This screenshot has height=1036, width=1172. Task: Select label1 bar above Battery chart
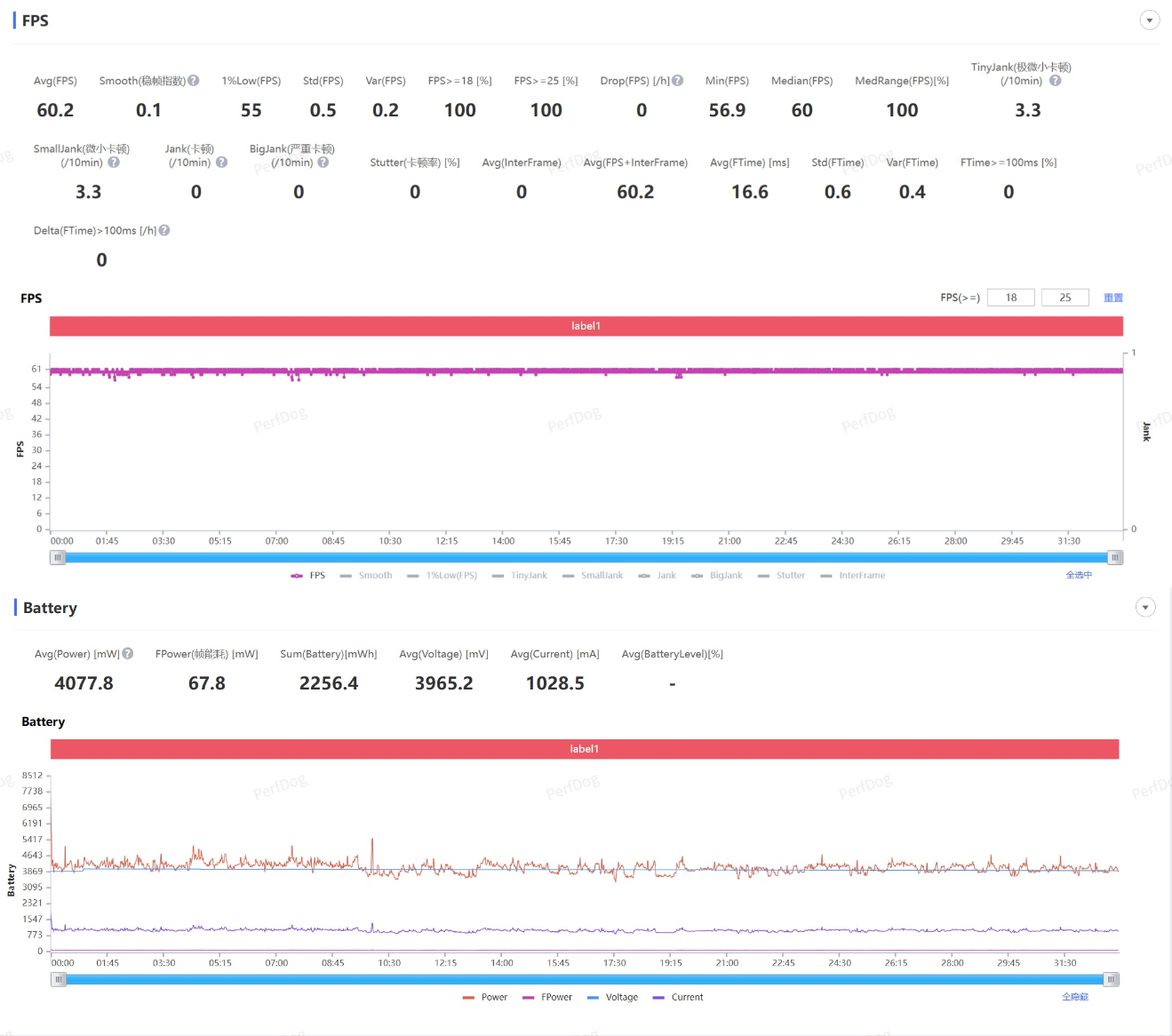click(x=584, y=749)
